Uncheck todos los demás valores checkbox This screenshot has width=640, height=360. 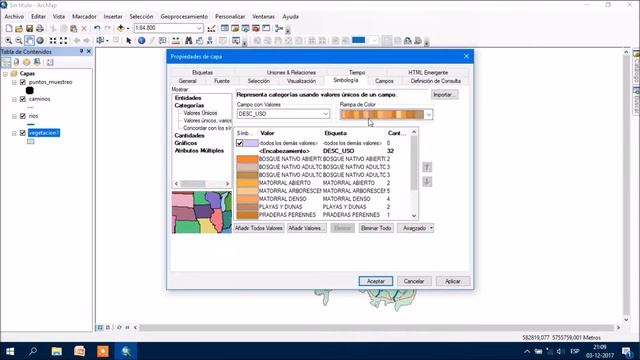point(240,143)
